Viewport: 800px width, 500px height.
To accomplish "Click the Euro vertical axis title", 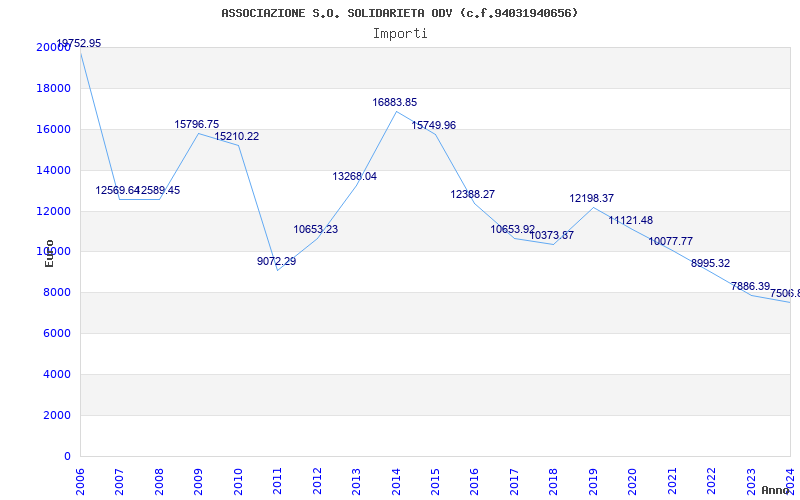I will pyautogui.click(x=49, y=253).
